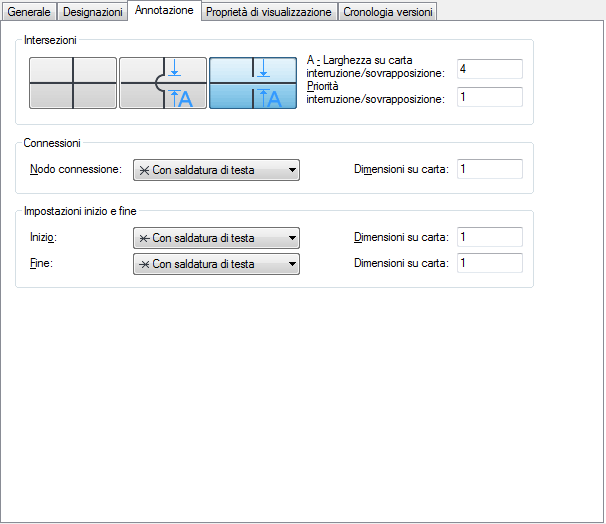Click the Larghezza su carta width field
Viewport: 606px width, 524px height.
[489, 69]
